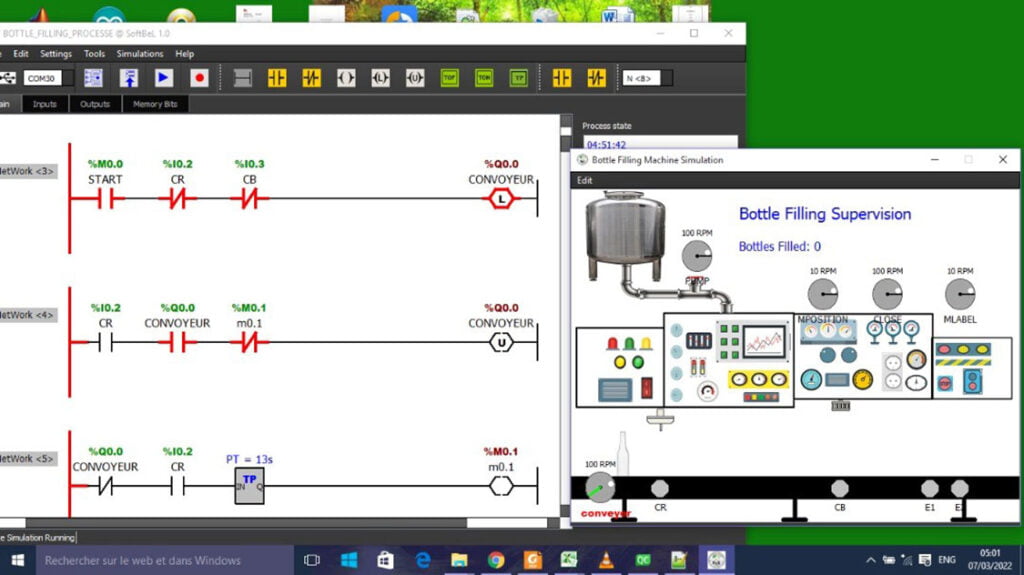Toggle the CB sensor on the conveyor
This screenshot has height=575, width=1024.
tap(840, 488)
